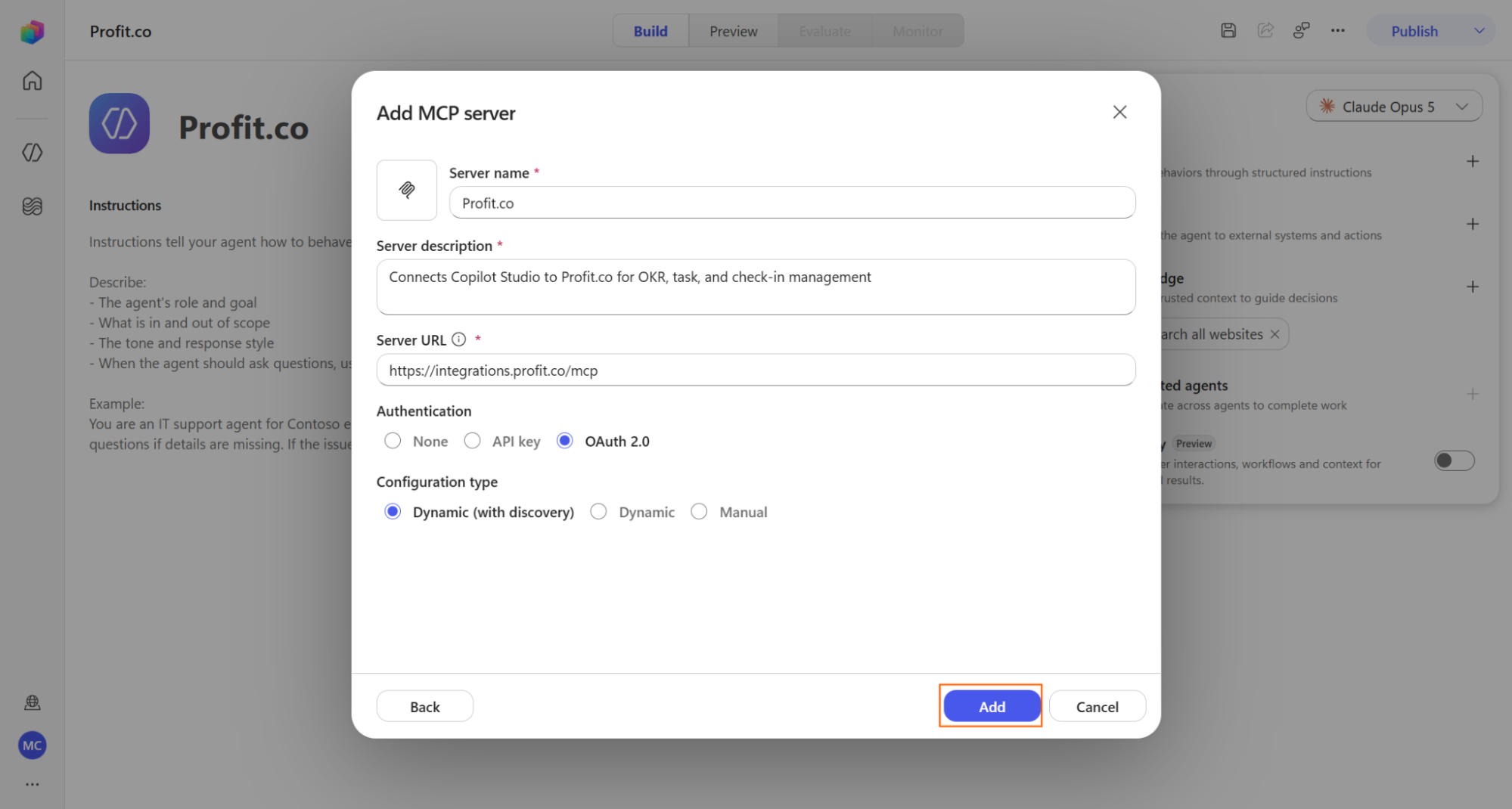1512x809 pixels.
Task: Select None authentication
Action: 393,441
